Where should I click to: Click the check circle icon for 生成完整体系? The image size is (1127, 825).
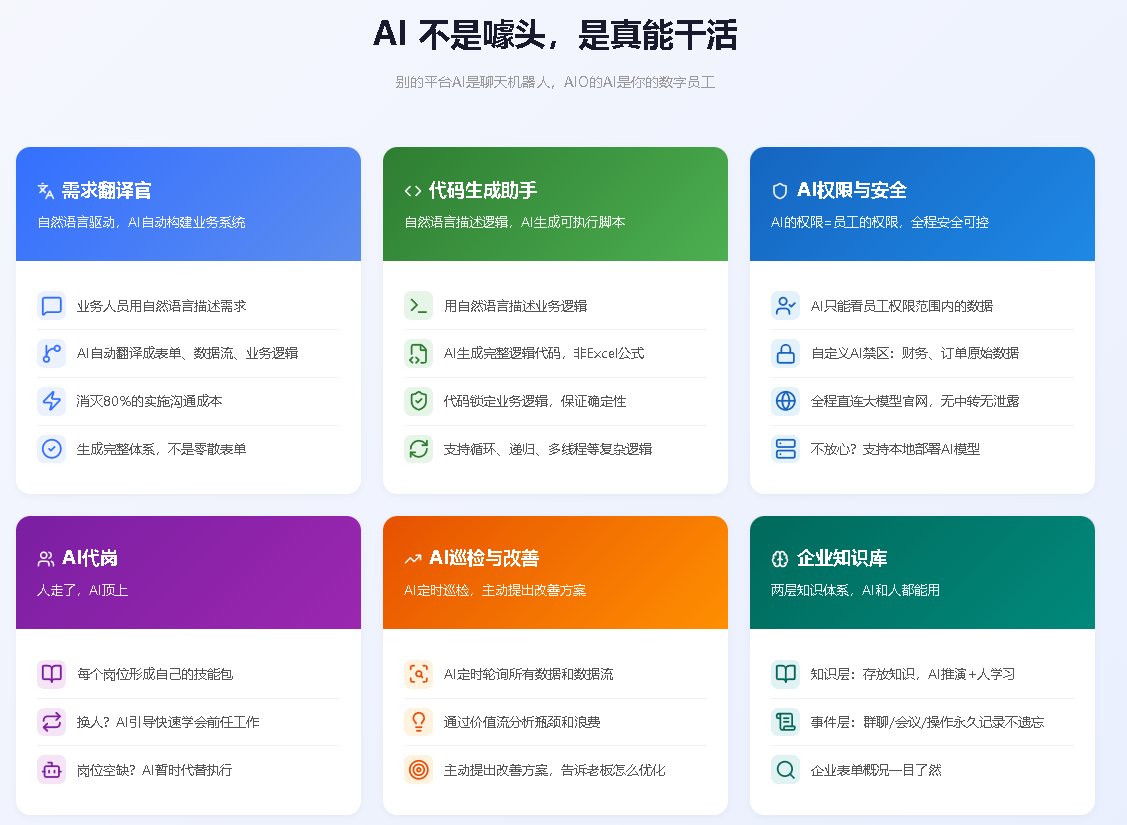click(x=52, y=449)
